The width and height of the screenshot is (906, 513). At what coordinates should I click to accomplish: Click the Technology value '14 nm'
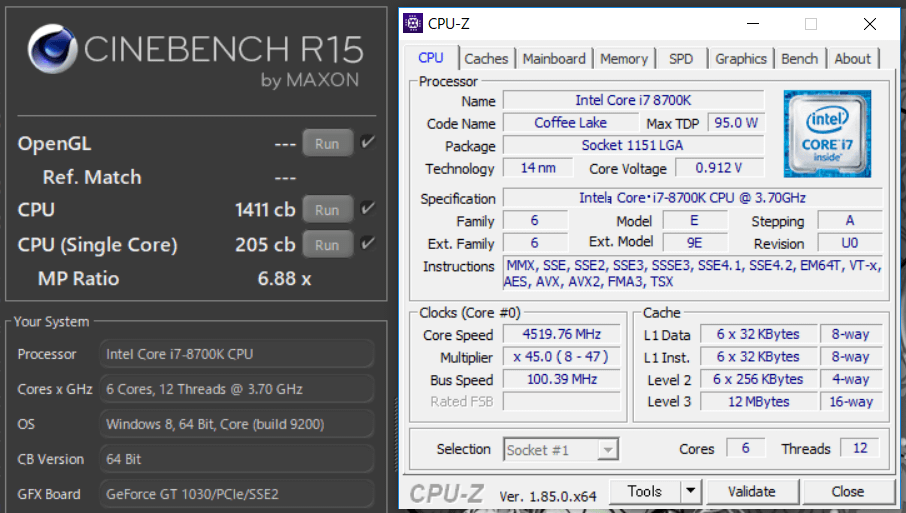pyautogui.click(x=538, y=168)
